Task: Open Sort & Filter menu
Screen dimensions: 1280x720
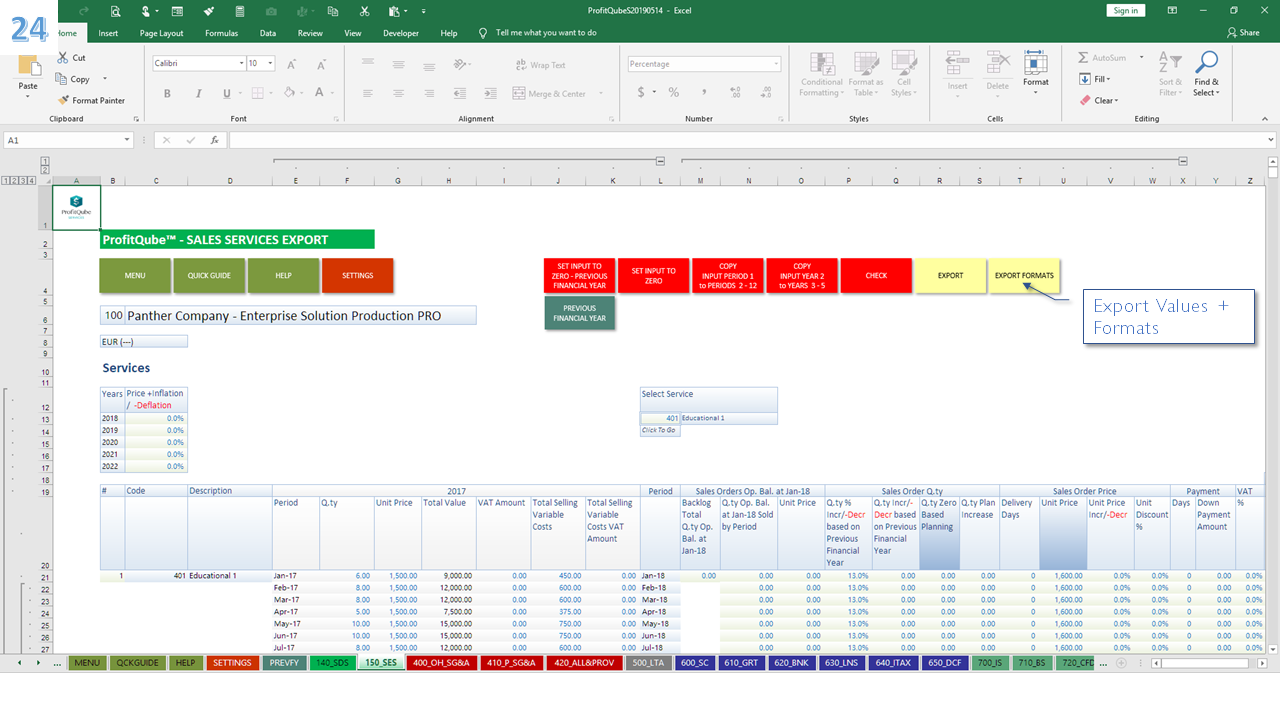Action: coord(1170,74)
